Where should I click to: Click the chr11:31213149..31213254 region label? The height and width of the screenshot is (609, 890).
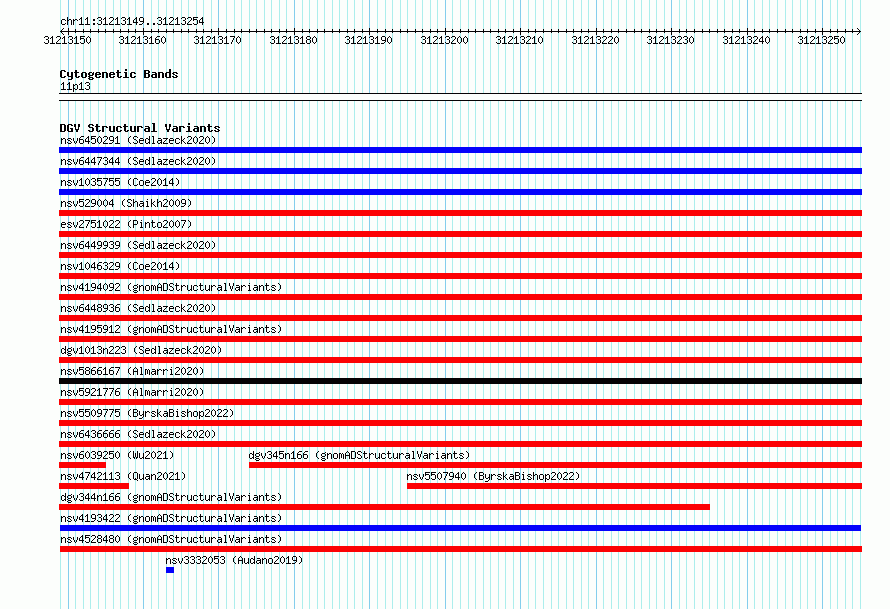(132, 21)
